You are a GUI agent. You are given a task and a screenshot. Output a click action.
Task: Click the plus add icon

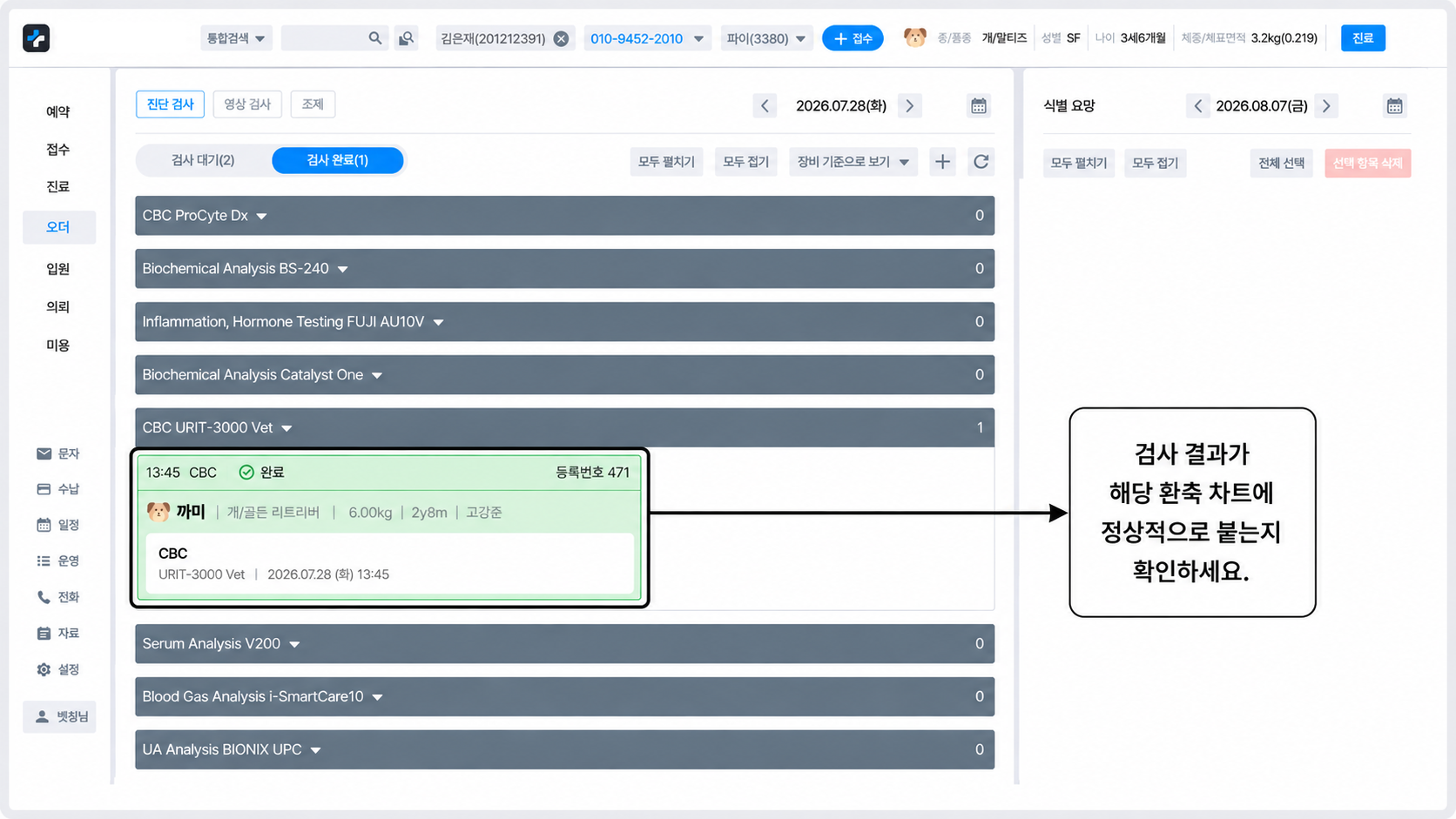pos(942,162)
